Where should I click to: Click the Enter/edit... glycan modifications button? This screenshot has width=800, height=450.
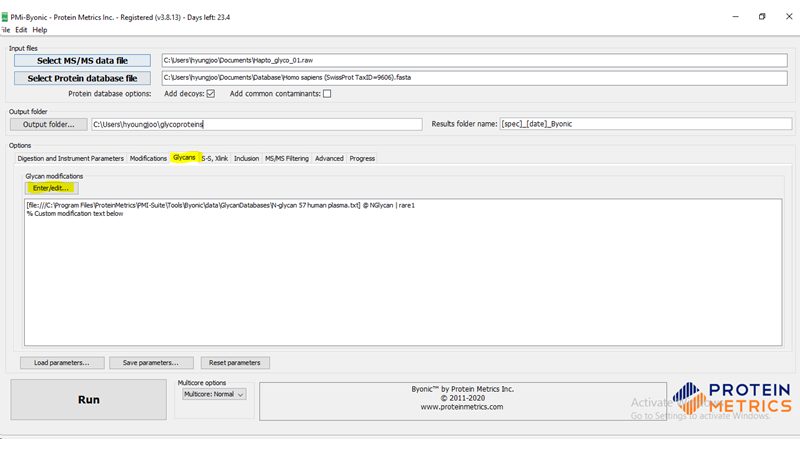(51, 188)
